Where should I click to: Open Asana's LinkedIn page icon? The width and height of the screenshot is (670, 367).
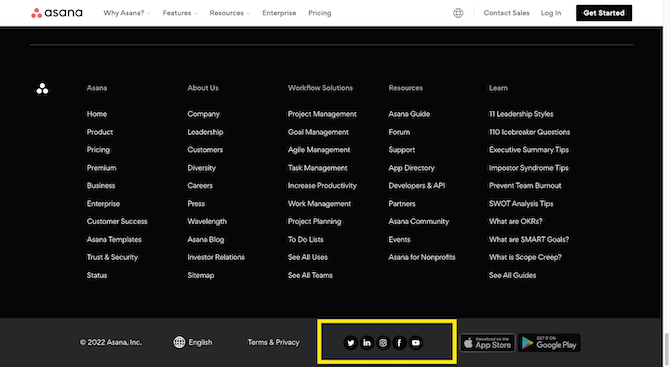(x=367, y=343)
